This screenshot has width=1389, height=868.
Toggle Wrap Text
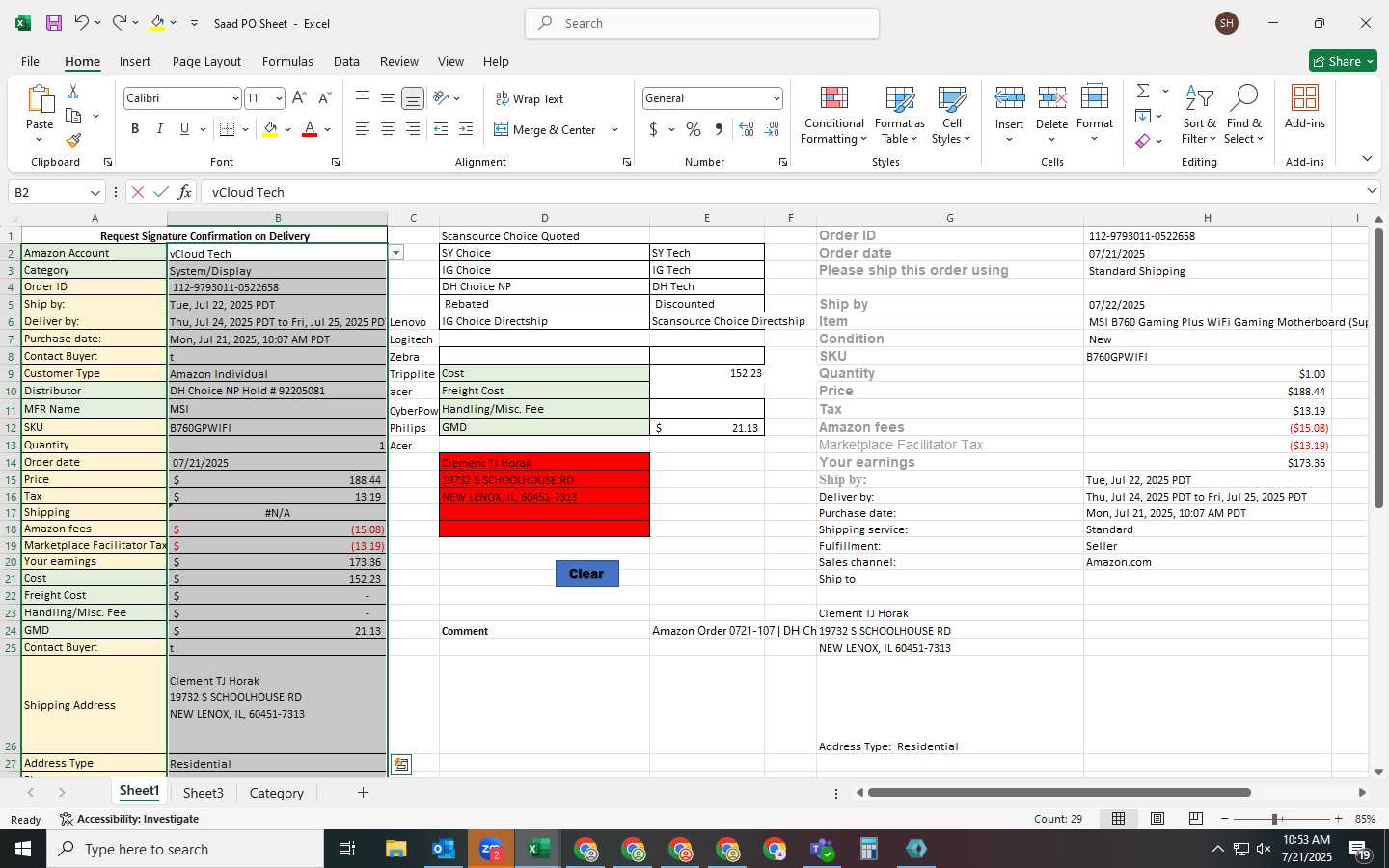point(529,98)
